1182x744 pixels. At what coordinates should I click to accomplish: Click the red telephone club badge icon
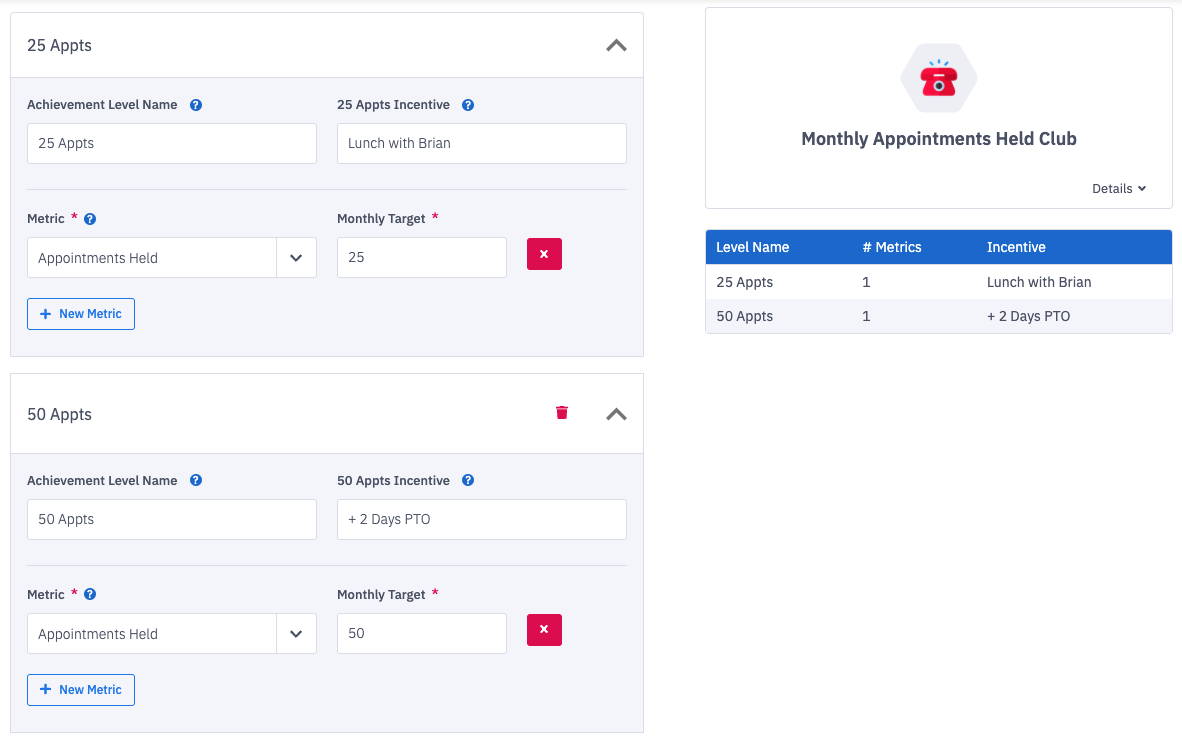tap(938, 79)
